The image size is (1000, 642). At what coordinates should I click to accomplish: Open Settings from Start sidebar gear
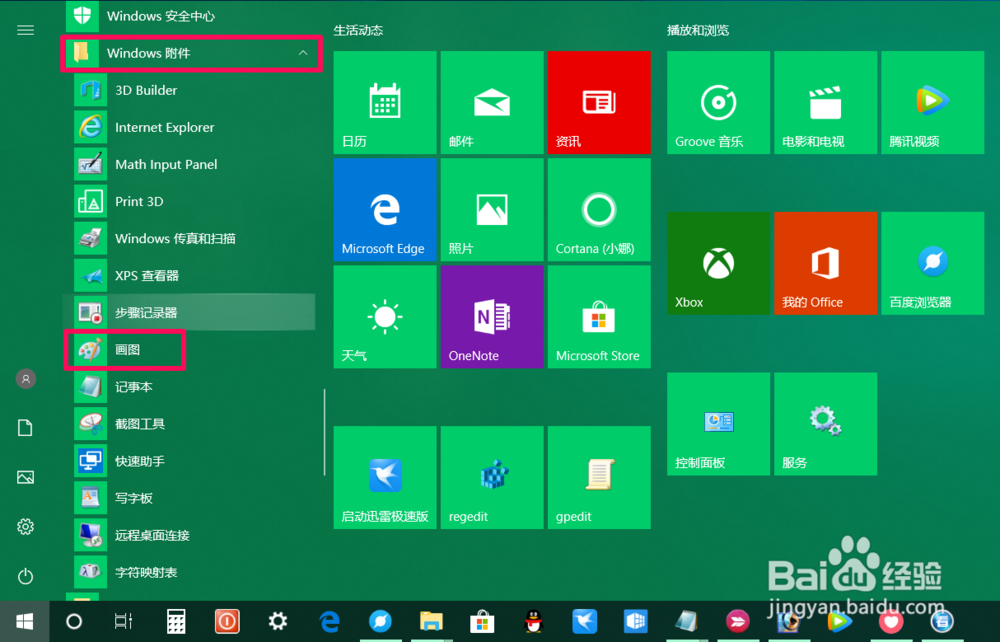tap(26, 527)
